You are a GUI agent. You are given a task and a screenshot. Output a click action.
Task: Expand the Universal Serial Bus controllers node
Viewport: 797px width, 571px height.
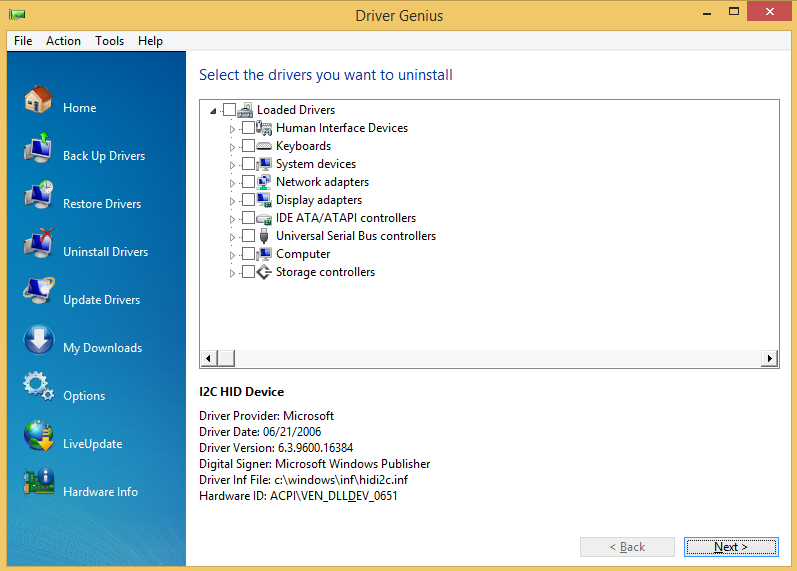pos(232,237)
